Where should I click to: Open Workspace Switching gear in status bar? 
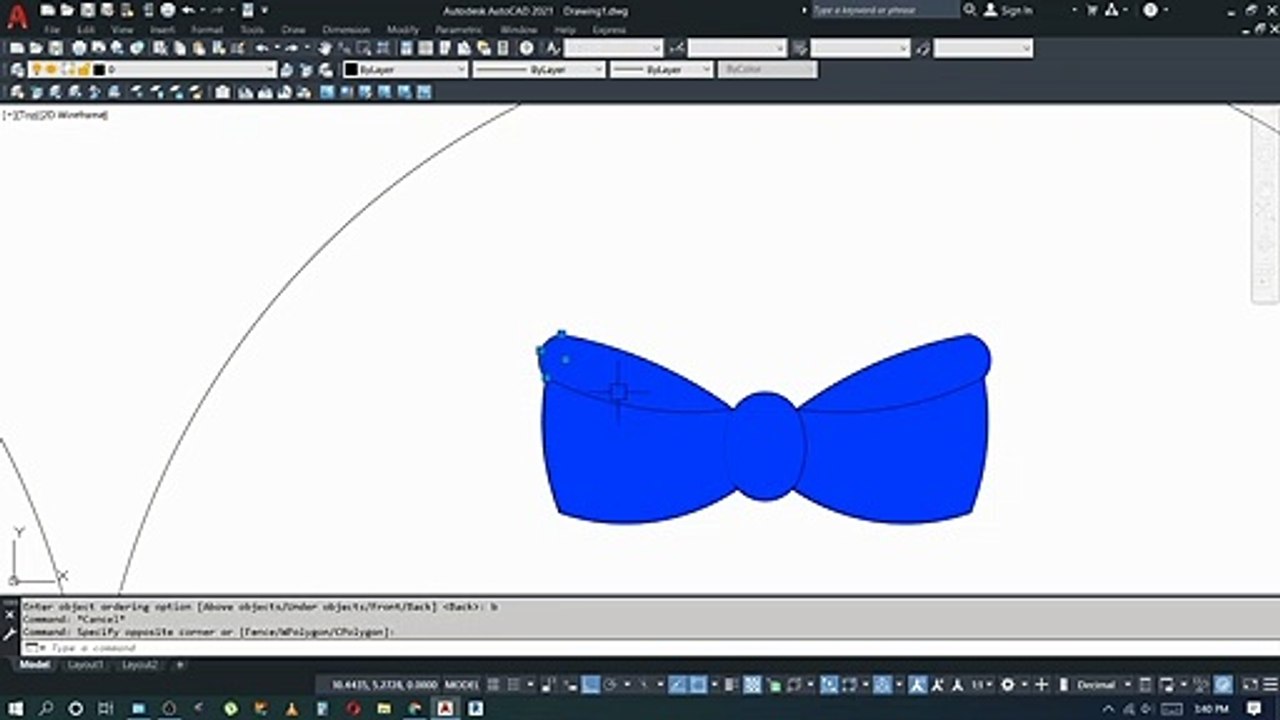click(x=1008, y=685)
